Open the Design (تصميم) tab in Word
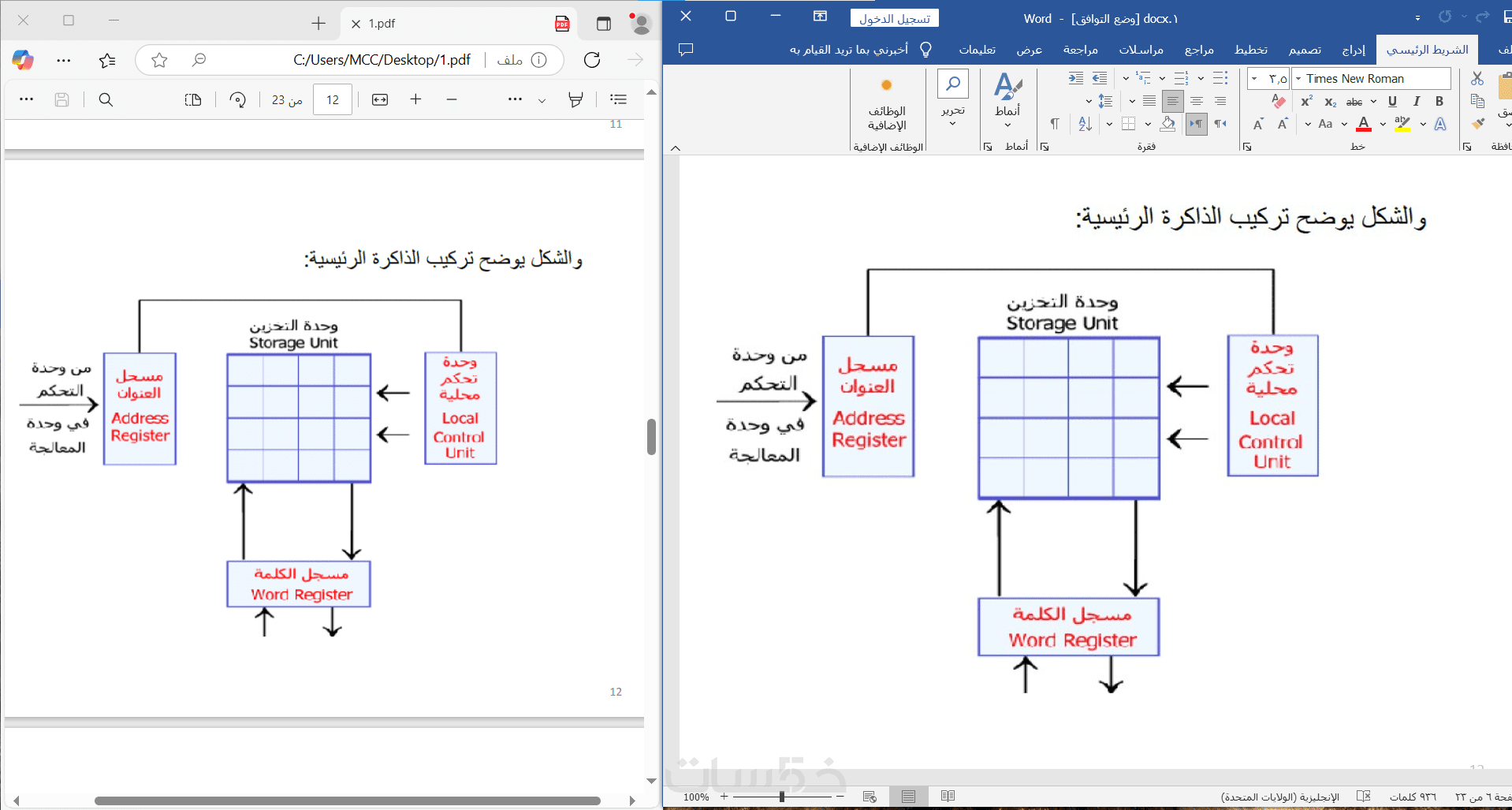The image size is (1512, 810). tap(1305, 50)
